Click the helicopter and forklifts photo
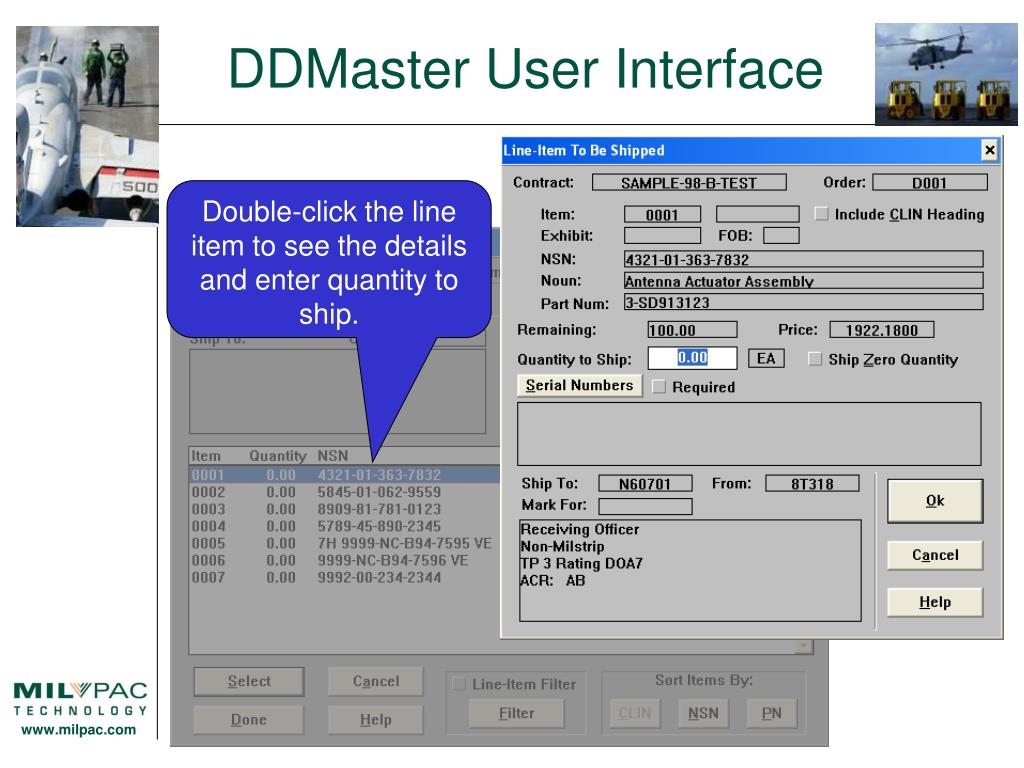Viewport: 1024px width, 768px height. [946, 74]
